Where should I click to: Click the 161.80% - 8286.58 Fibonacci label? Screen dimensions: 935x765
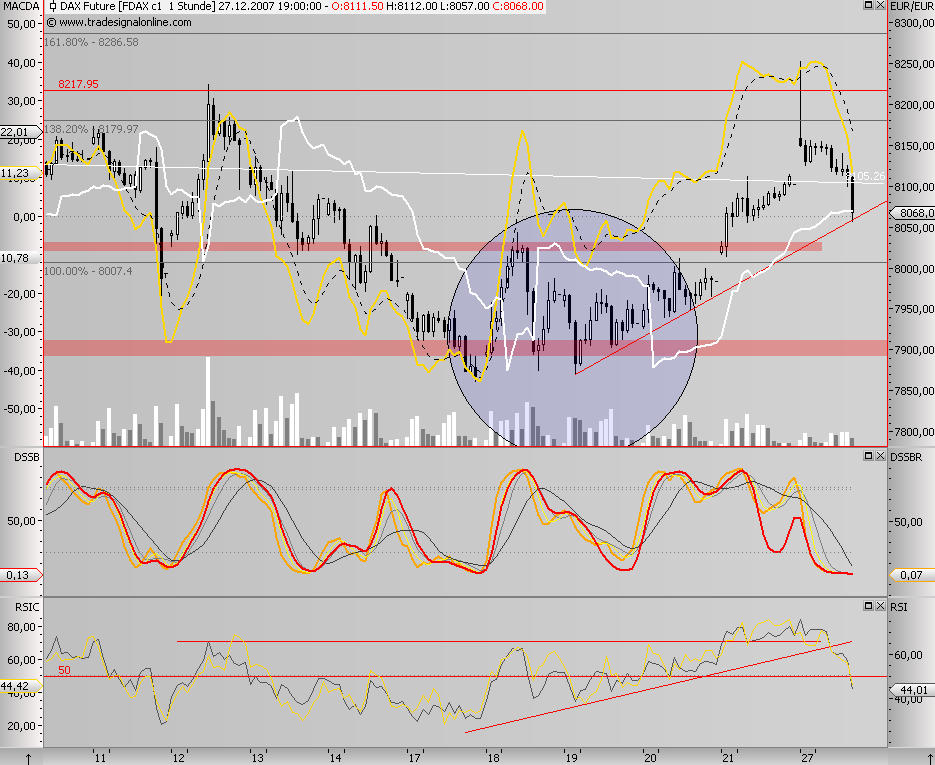coord(91,42)
